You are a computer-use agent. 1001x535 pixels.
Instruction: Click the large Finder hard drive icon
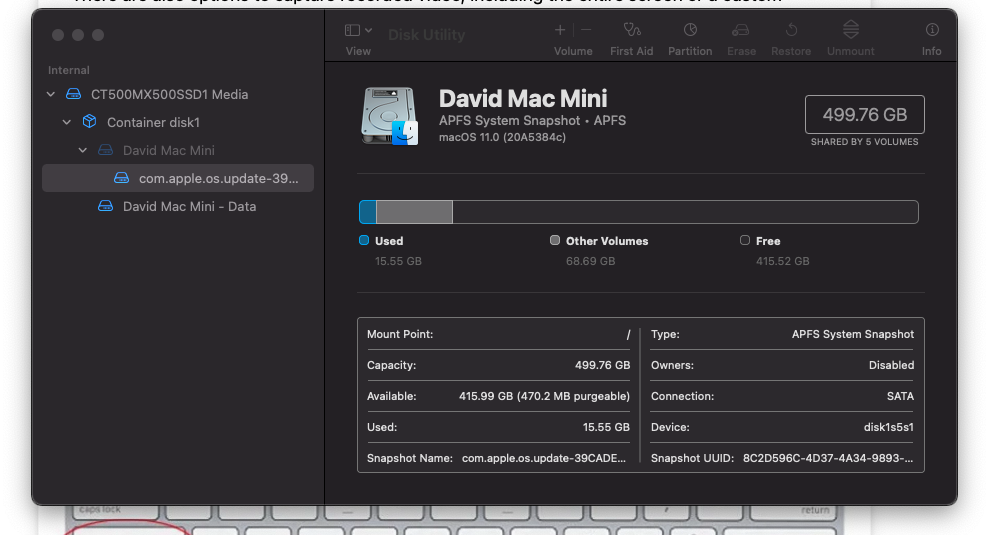click(x=389, y=116)
